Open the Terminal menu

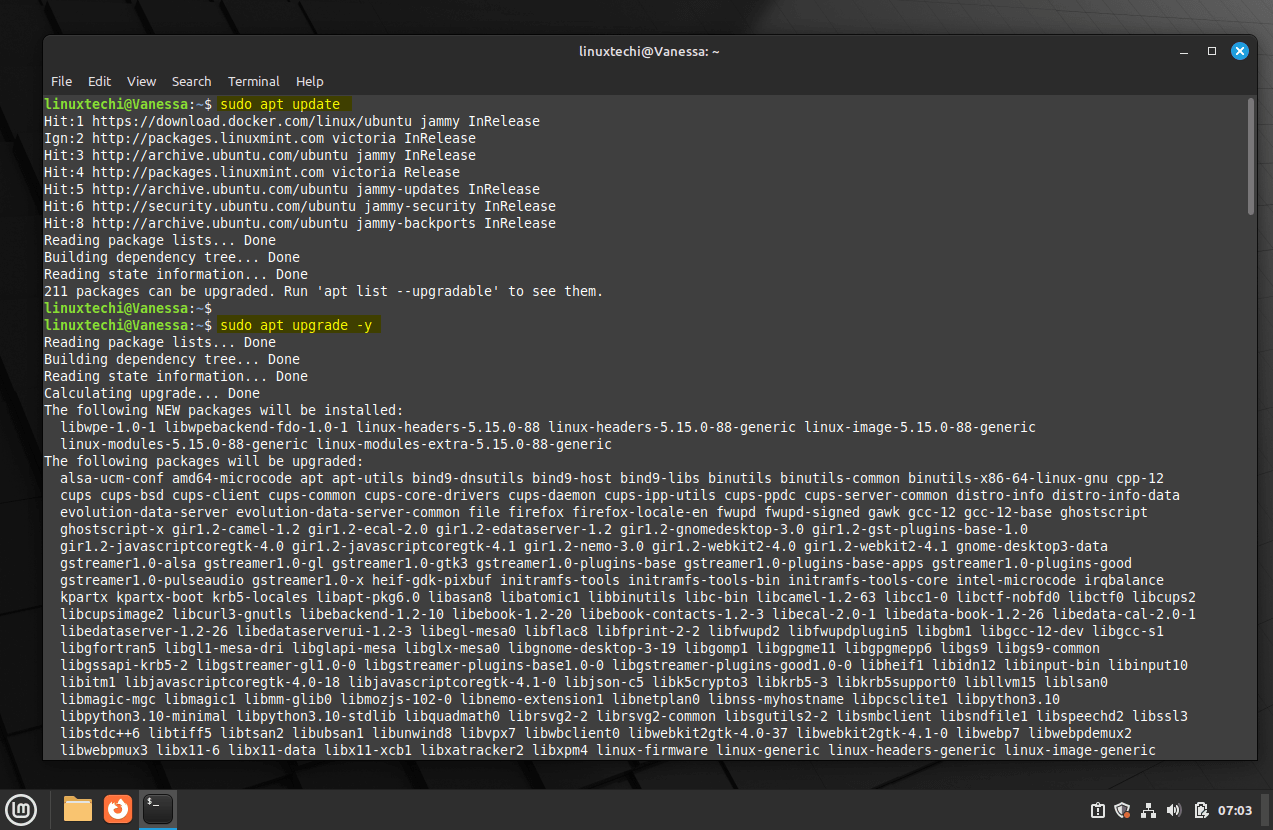tap(253, 81)
